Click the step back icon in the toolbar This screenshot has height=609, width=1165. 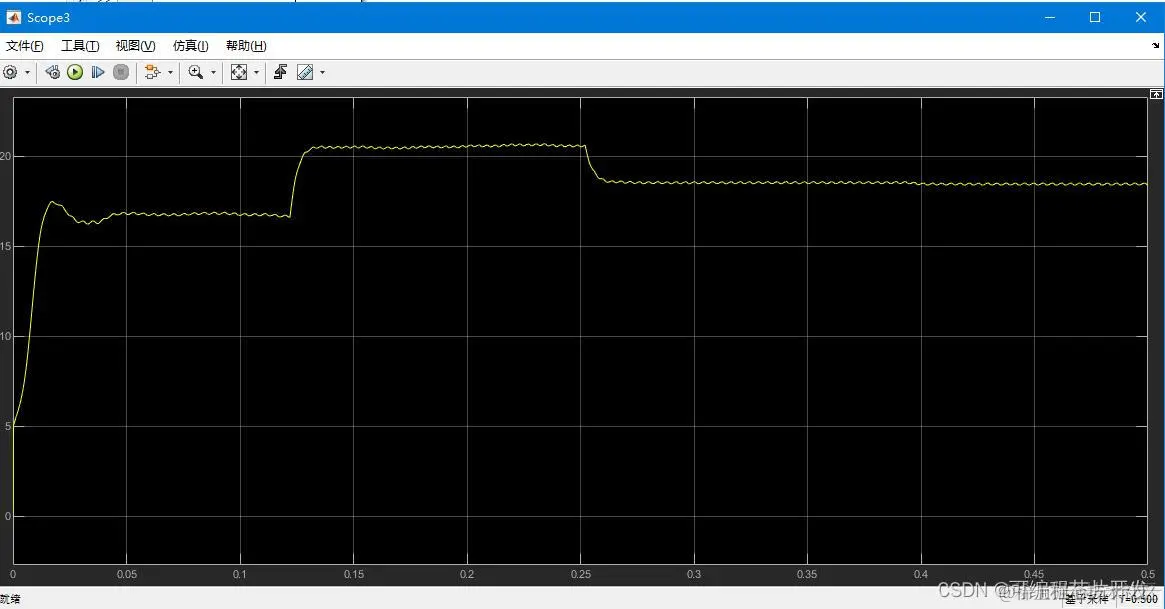(x=52, y=72)
